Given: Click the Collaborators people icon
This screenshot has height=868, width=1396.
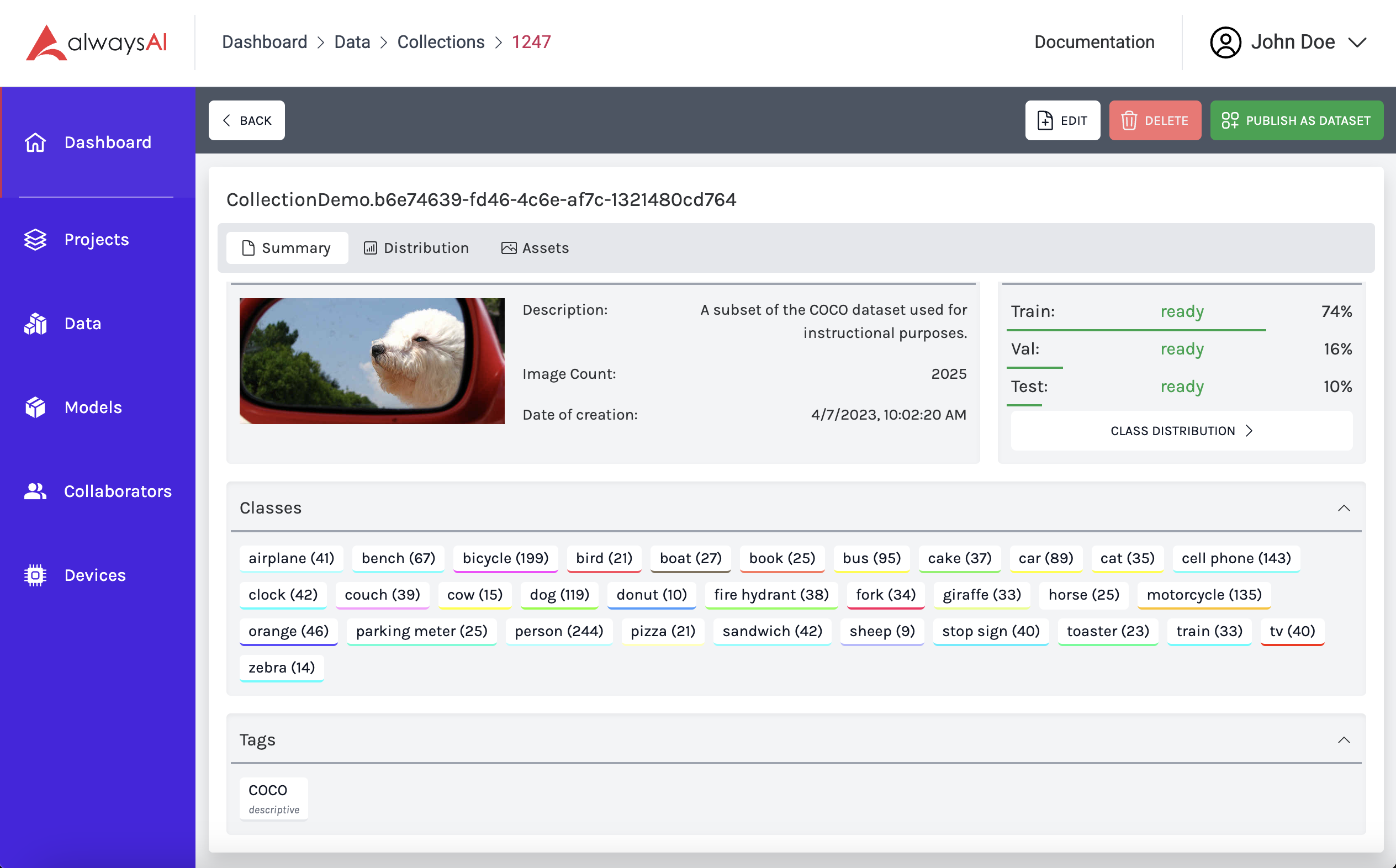Looking at the screenshot, I should tap(35, 491).
